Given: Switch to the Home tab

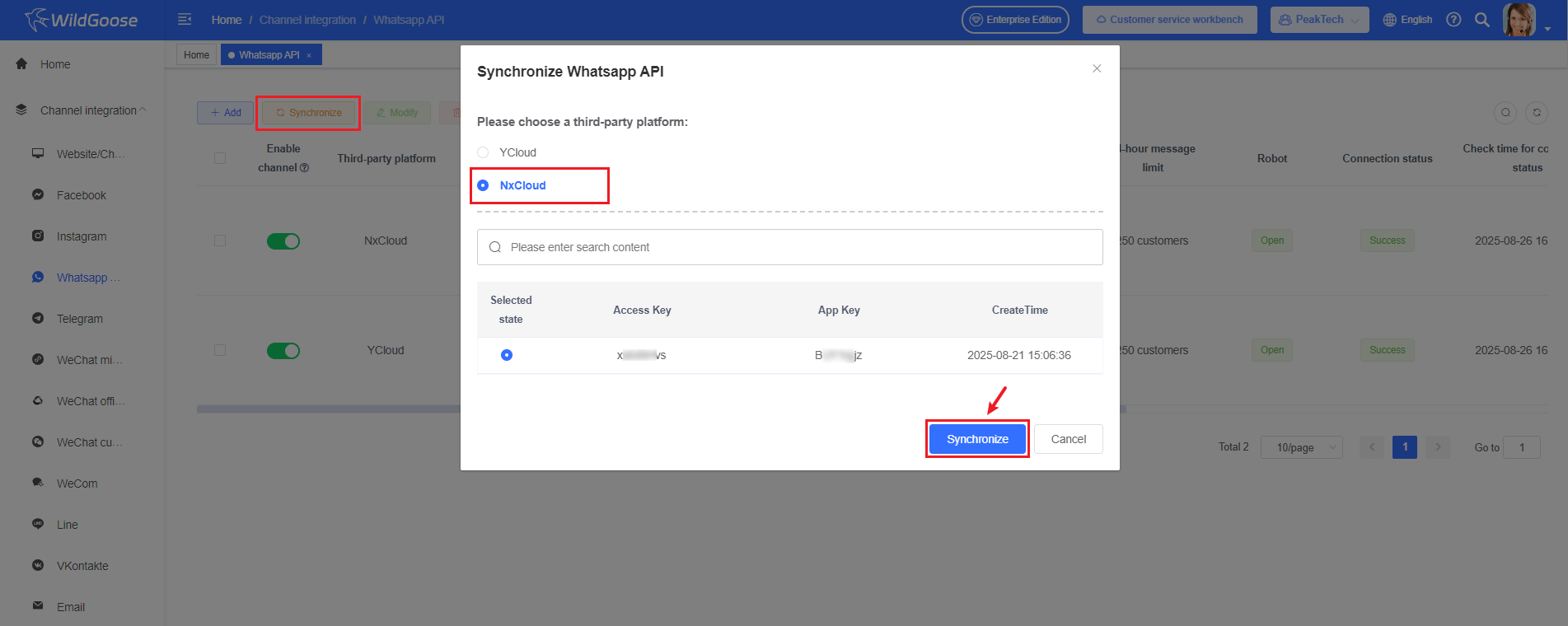Looking at the screenshot, I should [196, 54].
